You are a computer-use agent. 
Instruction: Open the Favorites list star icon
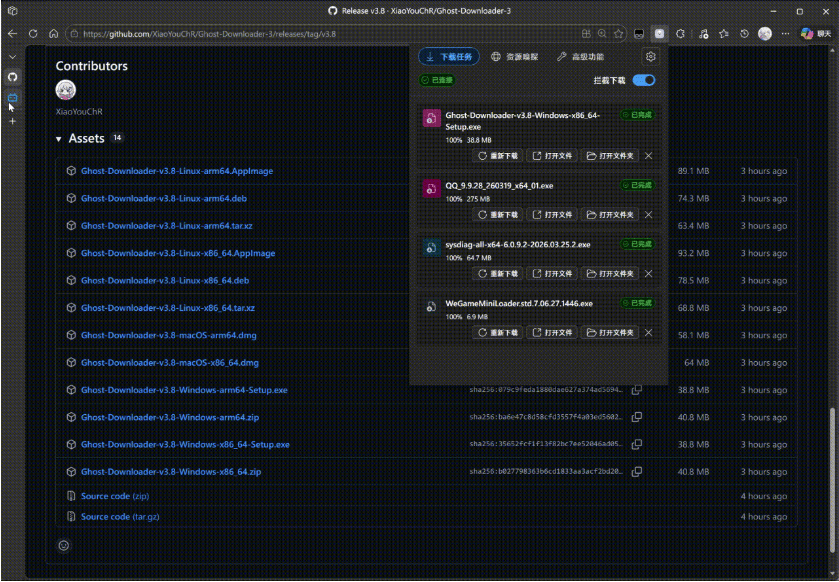pyautogui.click(x=724, y=34)
